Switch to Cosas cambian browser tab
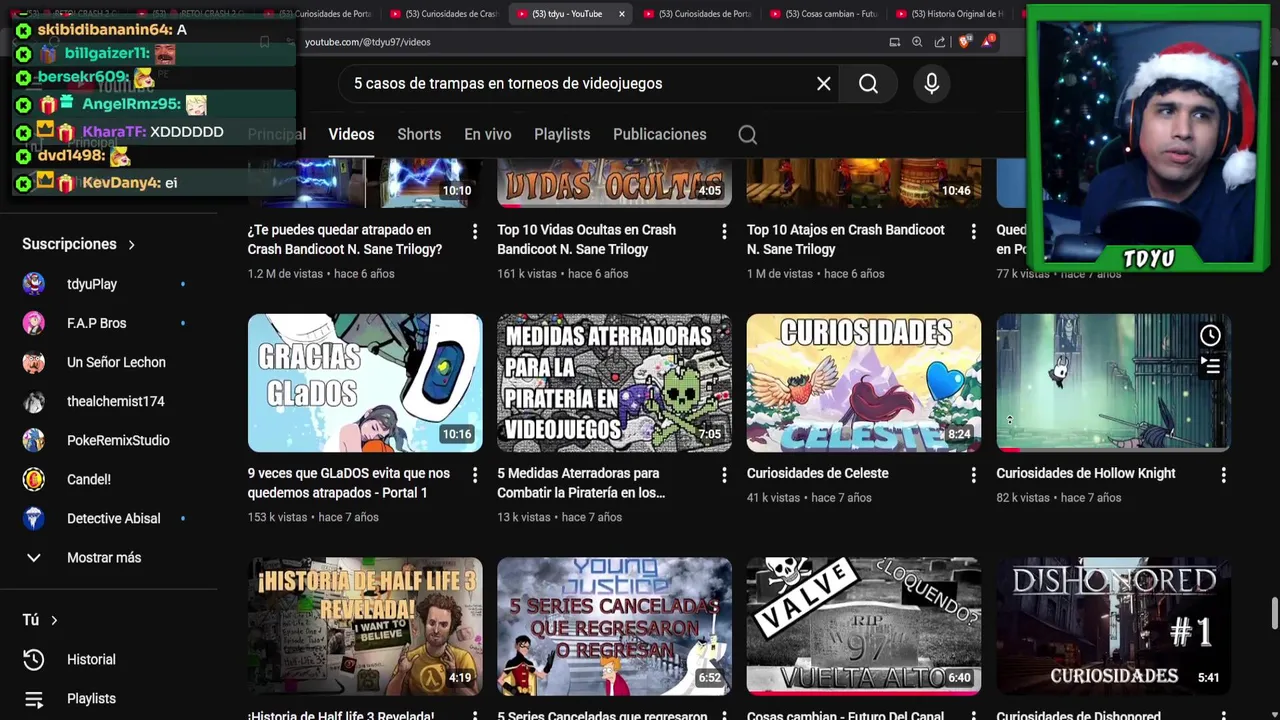The height and width of the screenshot is (720, 1280). click(x=825, y=14)
